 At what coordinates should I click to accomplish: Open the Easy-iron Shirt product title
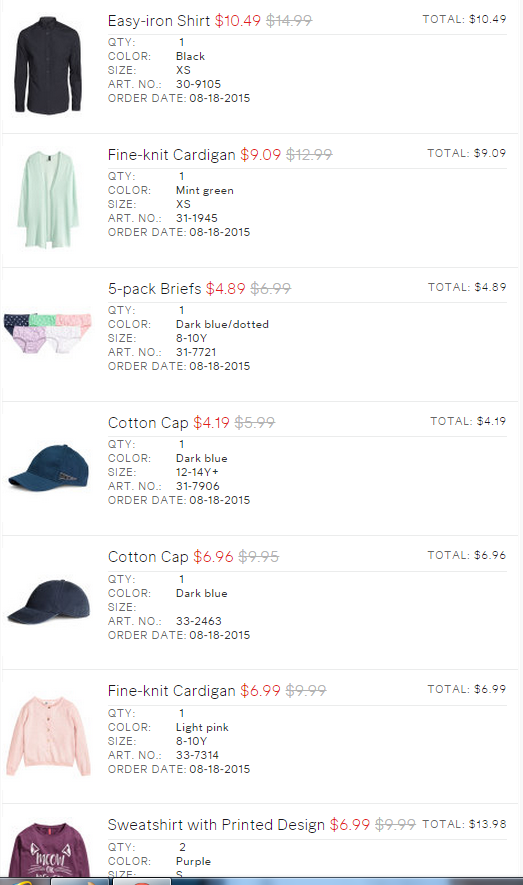159,21
